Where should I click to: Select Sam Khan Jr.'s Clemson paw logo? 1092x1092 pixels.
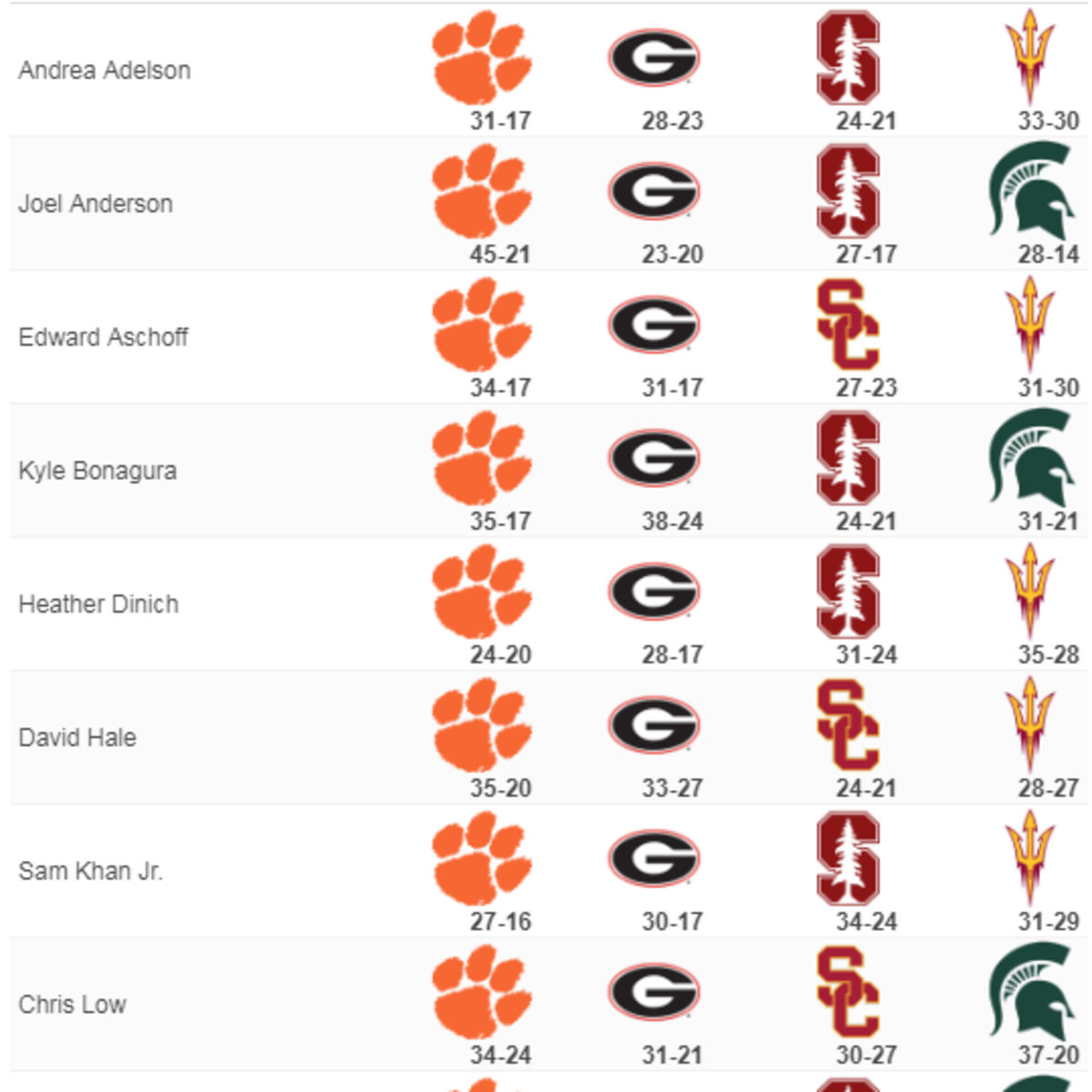click(x=482, y=859)
